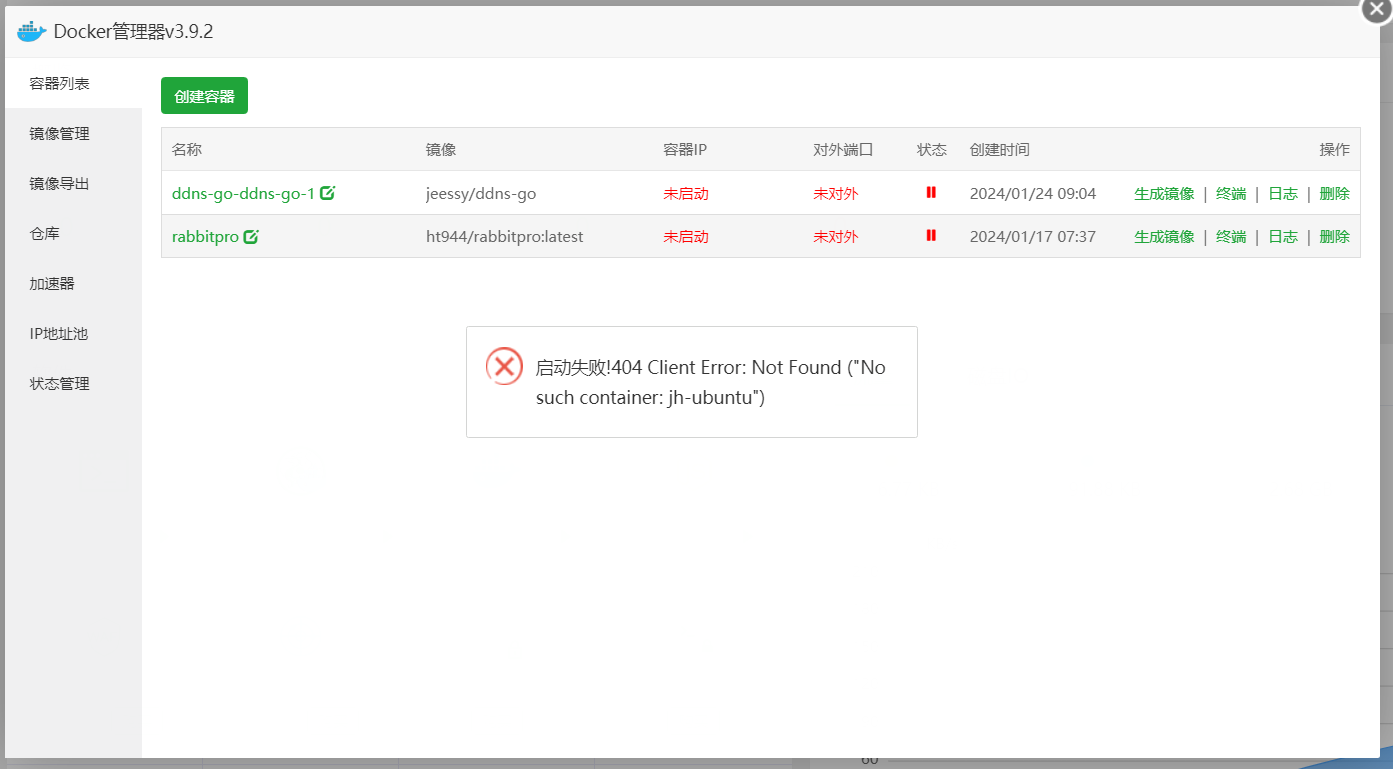The height and width of the screenshot is (769, 1393).
Task: View 日志 for ddns-go-ddns-go-1
Action: click(x=1283, y=193)
